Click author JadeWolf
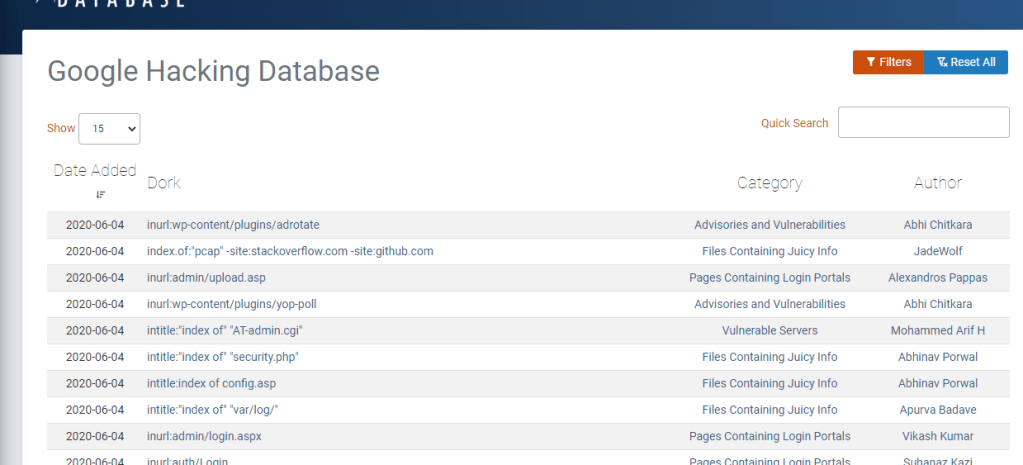 [x=937, y=251]
